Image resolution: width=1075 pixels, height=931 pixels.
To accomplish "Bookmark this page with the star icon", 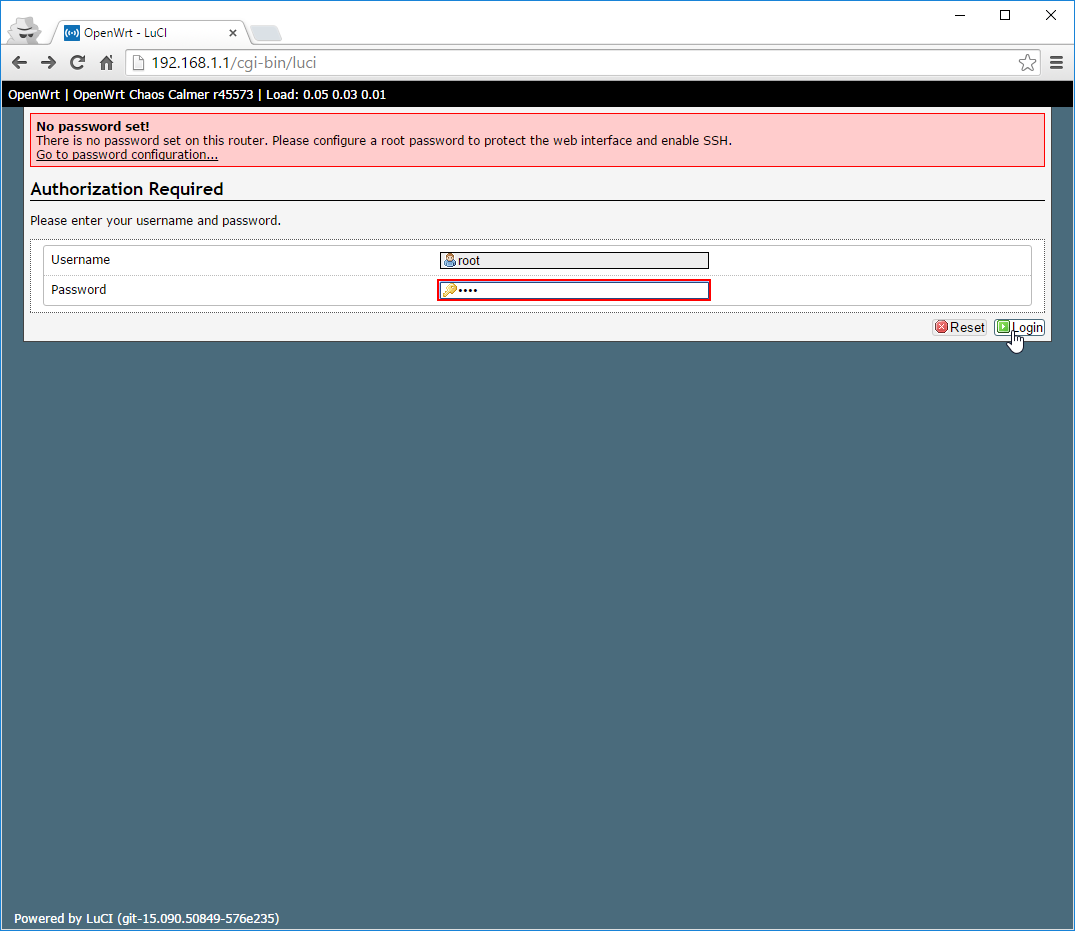I will 1027,63.
